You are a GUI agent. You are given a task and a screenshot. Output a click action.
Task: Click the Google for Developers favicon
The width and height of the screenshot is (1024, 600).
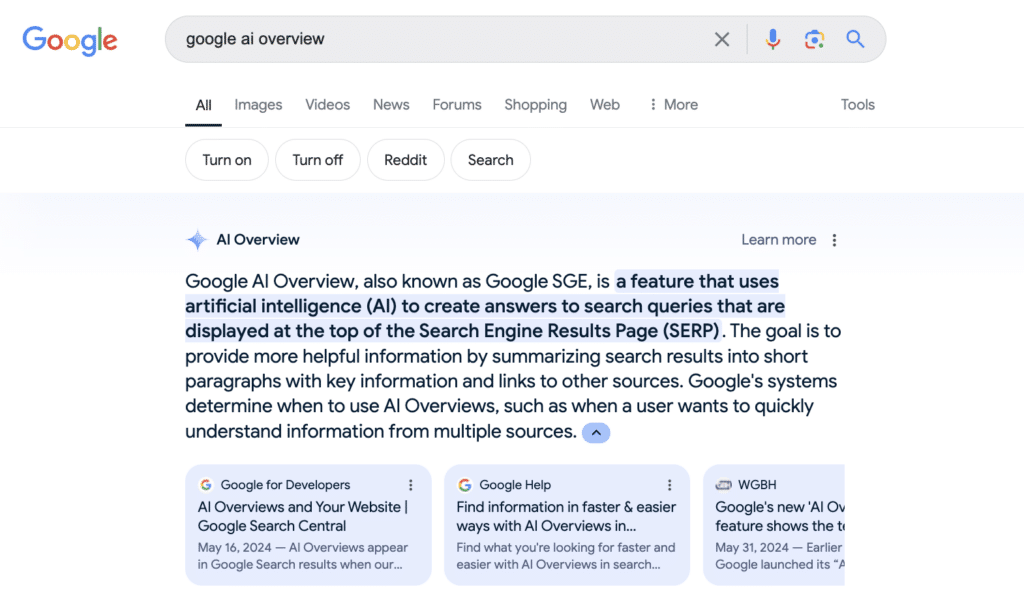click(x=206, y=485)
